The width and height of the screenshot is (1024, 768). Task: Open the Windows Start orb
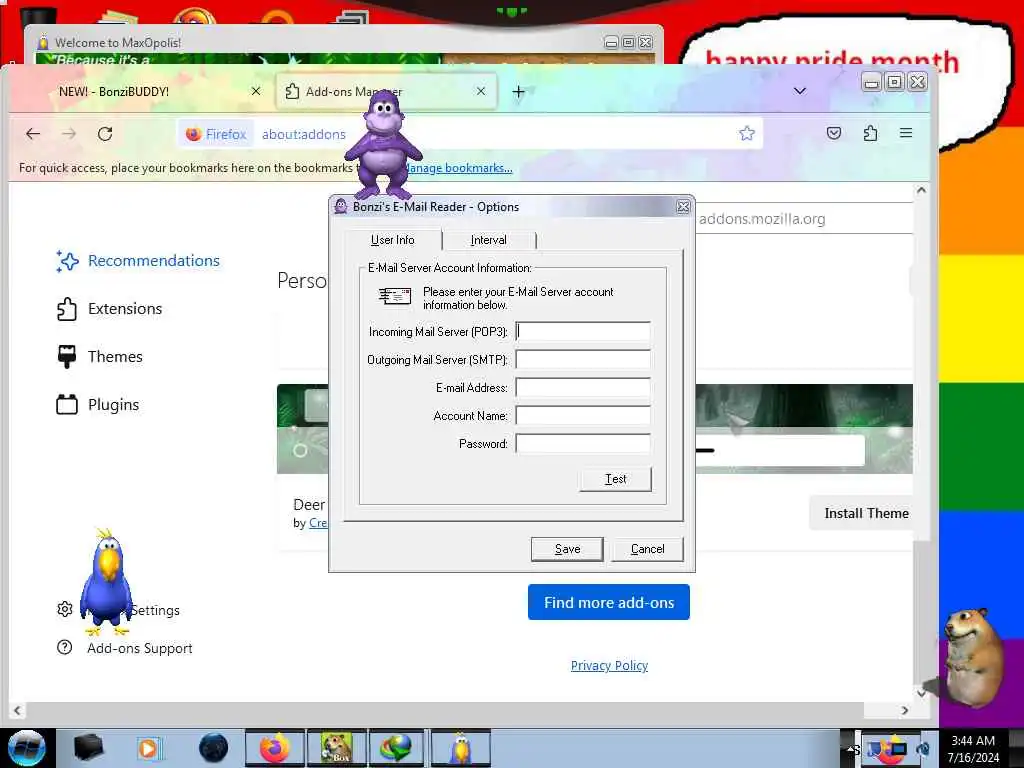[x=27, y=748]
